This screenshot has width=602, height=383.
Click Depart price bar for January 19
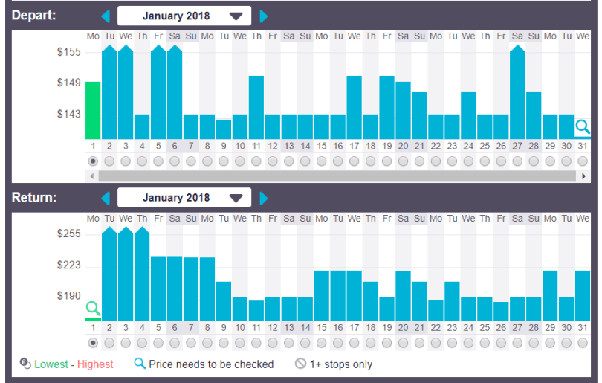387,107
